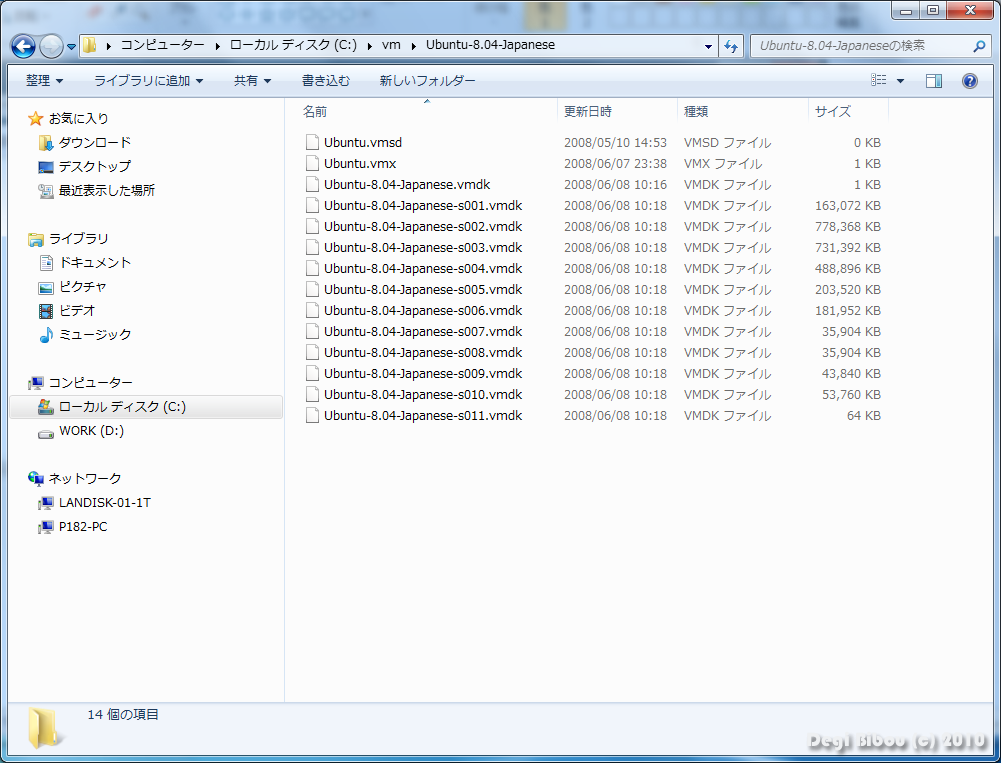Open the ビデオ library
This screenshot has width=1001, height=763.
point(77,310)
